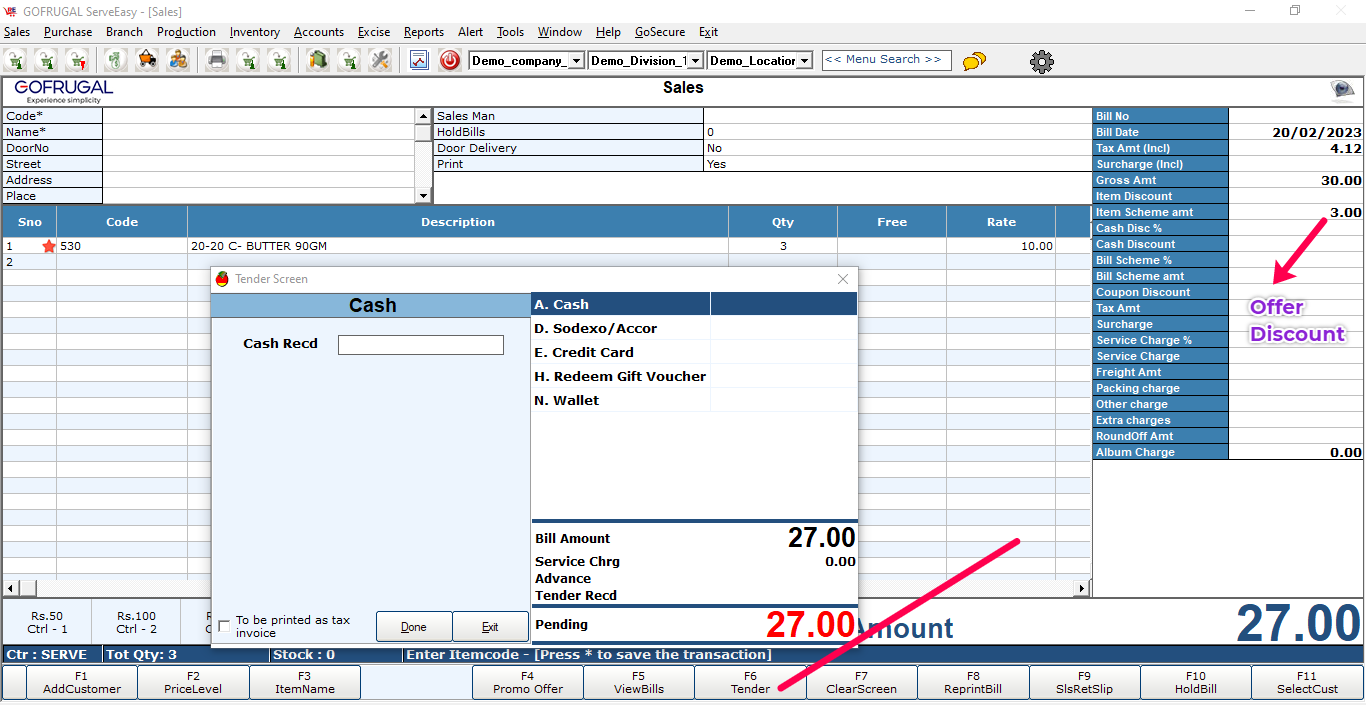Click the Bill Date value 20/02/2023
This screenshot has width=1366, height=705.
1317,132
